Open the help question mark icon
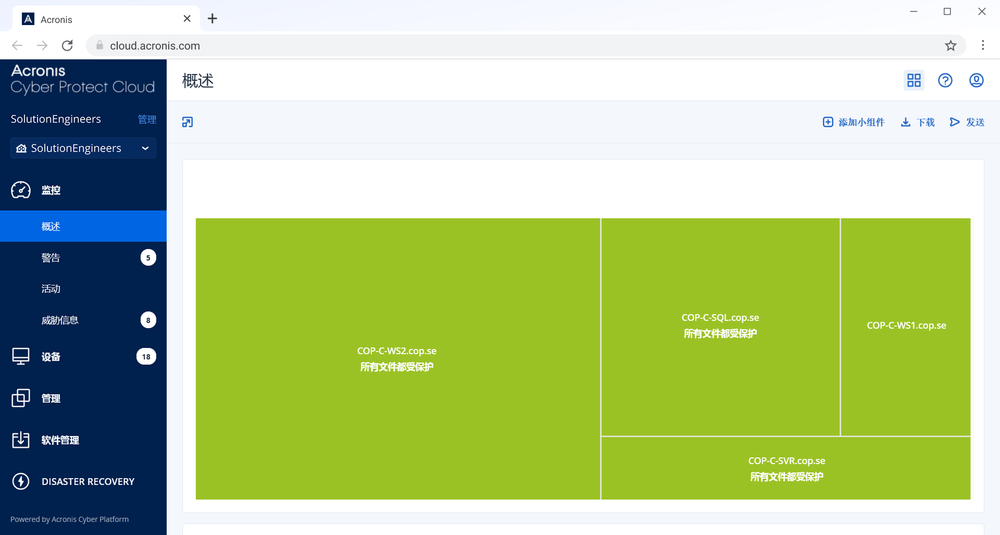This screenshot has height=535, width=1000. click(x=945, y=80)
